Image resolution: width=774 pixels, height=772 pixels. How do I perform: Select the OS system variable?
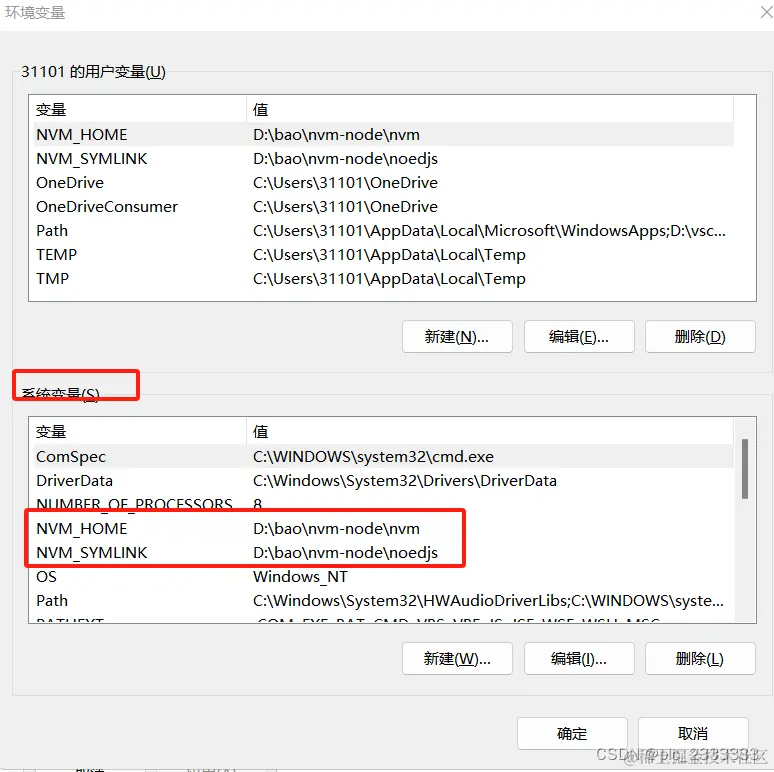click(x=384, y=577)
